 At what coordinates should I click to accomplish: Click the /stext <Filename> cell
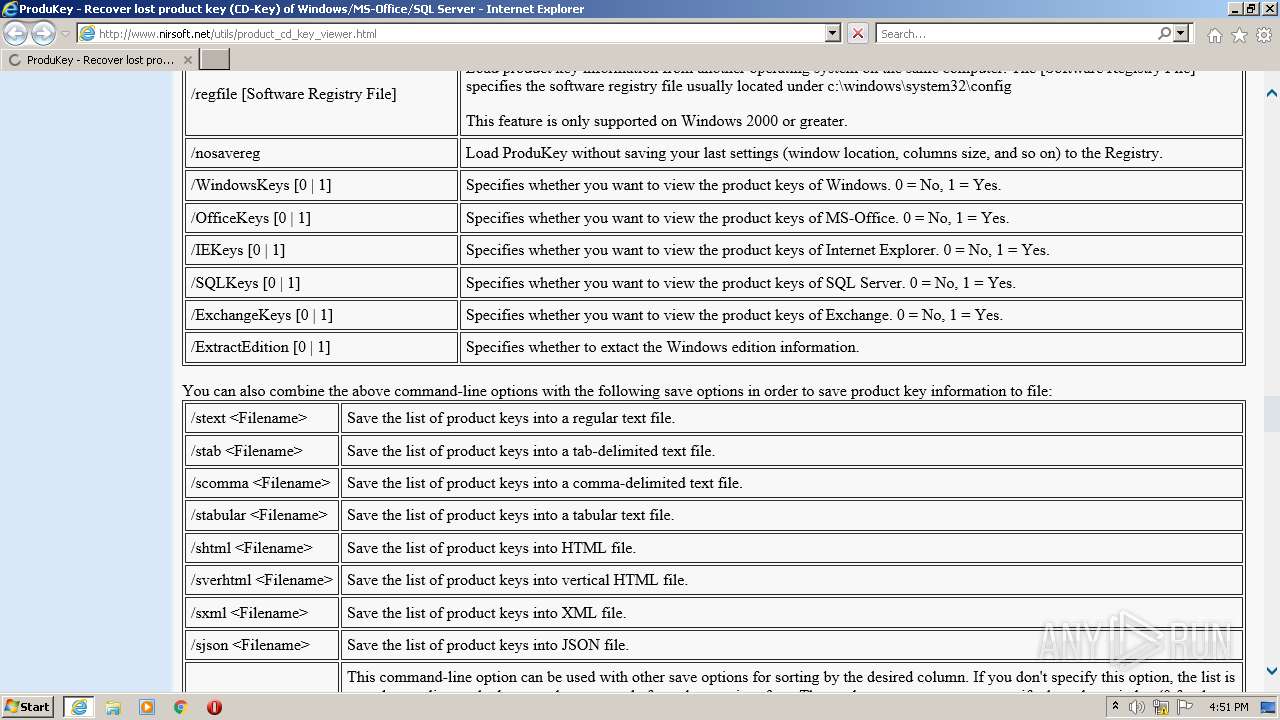click(x=262, y=418)
